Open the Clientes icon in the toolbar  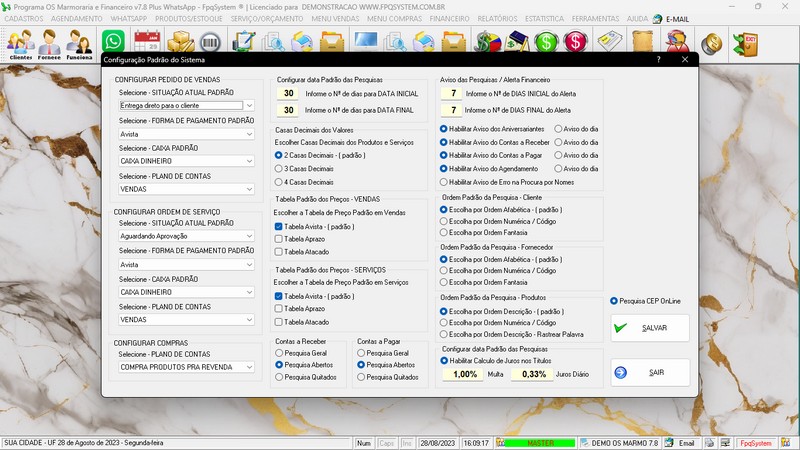(20, 44)
